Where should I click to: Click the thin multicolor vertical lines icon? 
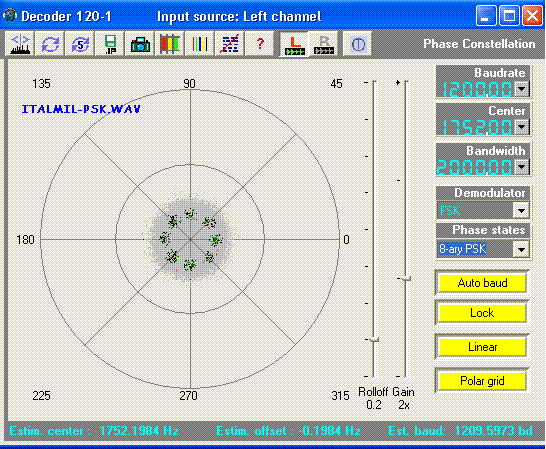click(x=200, y=44)
